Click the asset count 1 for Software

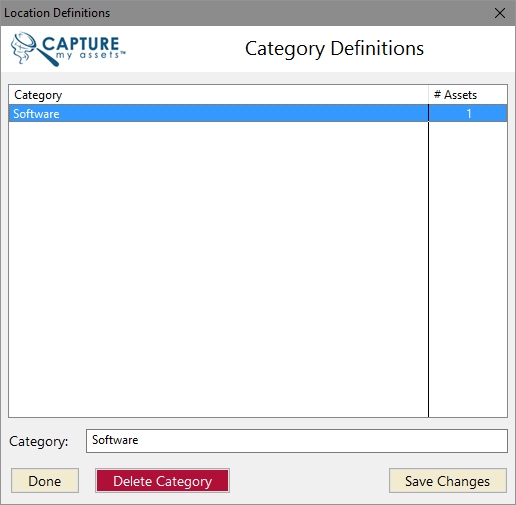pos(469,114)
